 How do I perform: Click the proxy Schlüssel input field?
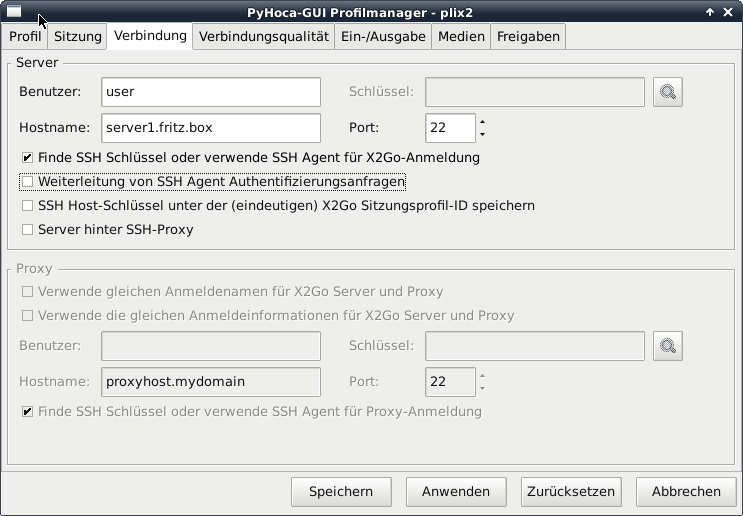(535, 346)
